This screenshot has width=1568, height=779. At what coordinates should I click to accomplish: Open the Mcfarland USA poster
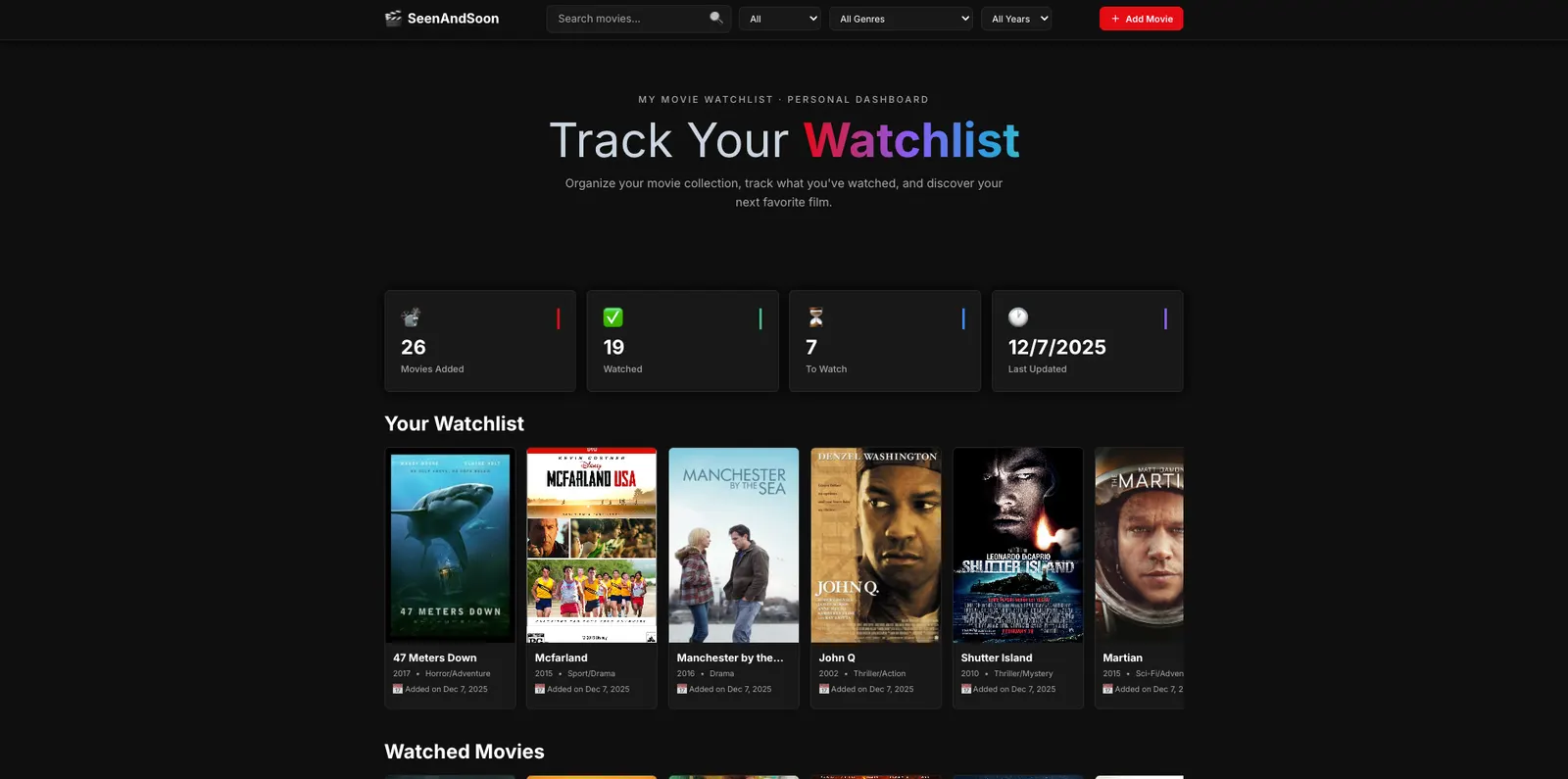point(592,546)
